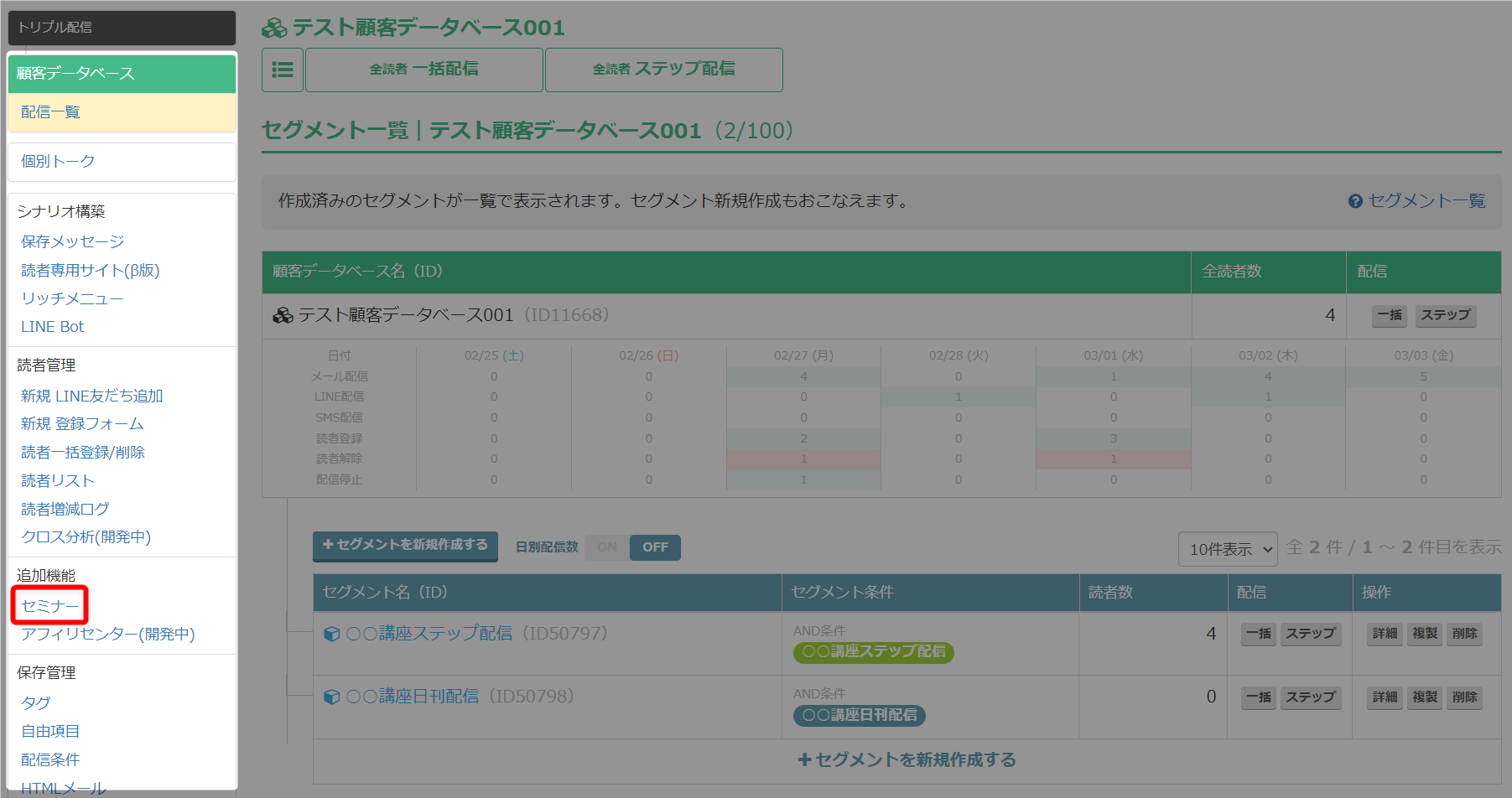Open 全読者 一括配信 tab button
This screenshot has width=1512, height=798.
click(x=424, y=70)
